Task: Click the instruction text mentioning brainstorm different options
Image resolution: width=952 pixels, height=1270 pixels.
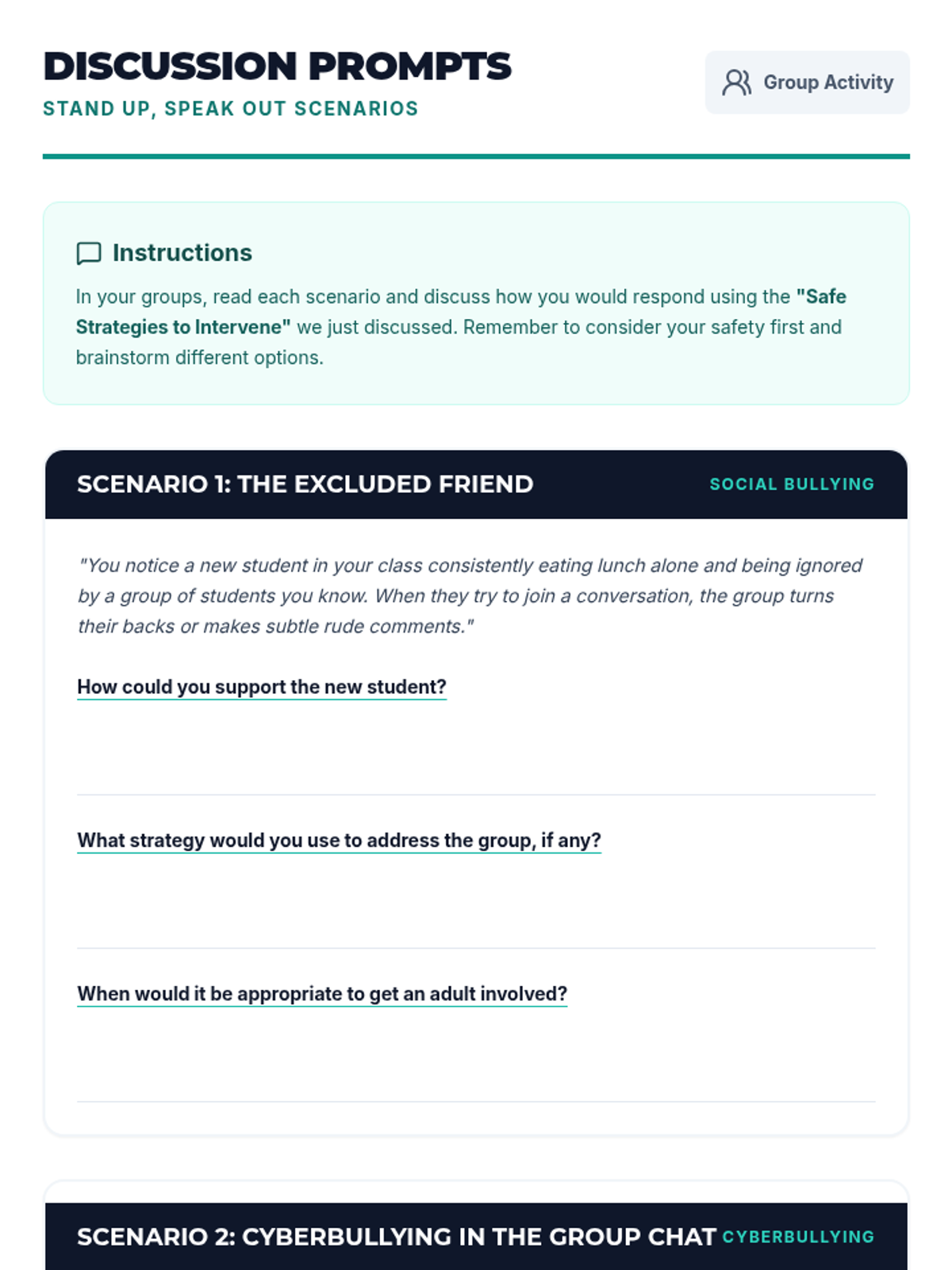Action: pos(200,358)
